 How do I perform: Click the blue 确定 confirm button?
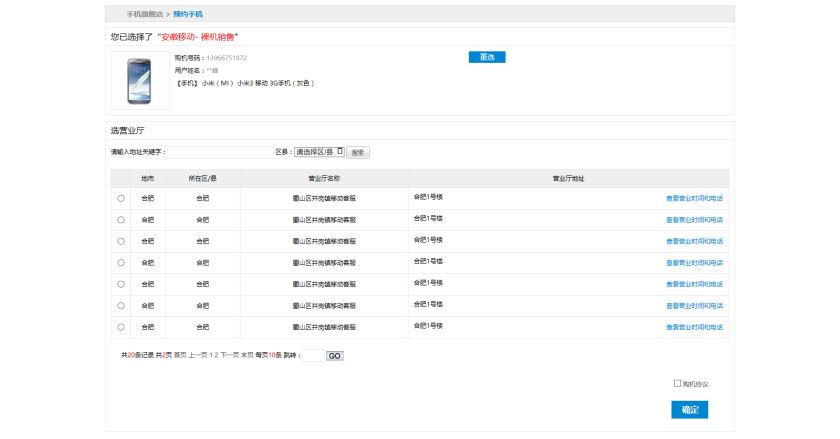(689, 410)
